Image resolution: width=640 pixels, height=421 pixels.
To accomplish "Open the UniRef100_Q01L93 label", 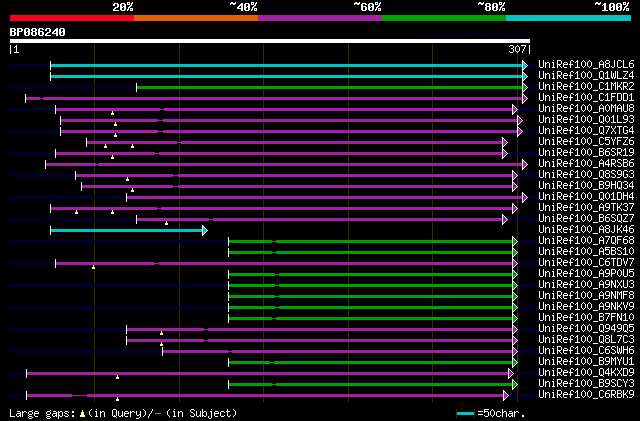I will tap(586, 119).
